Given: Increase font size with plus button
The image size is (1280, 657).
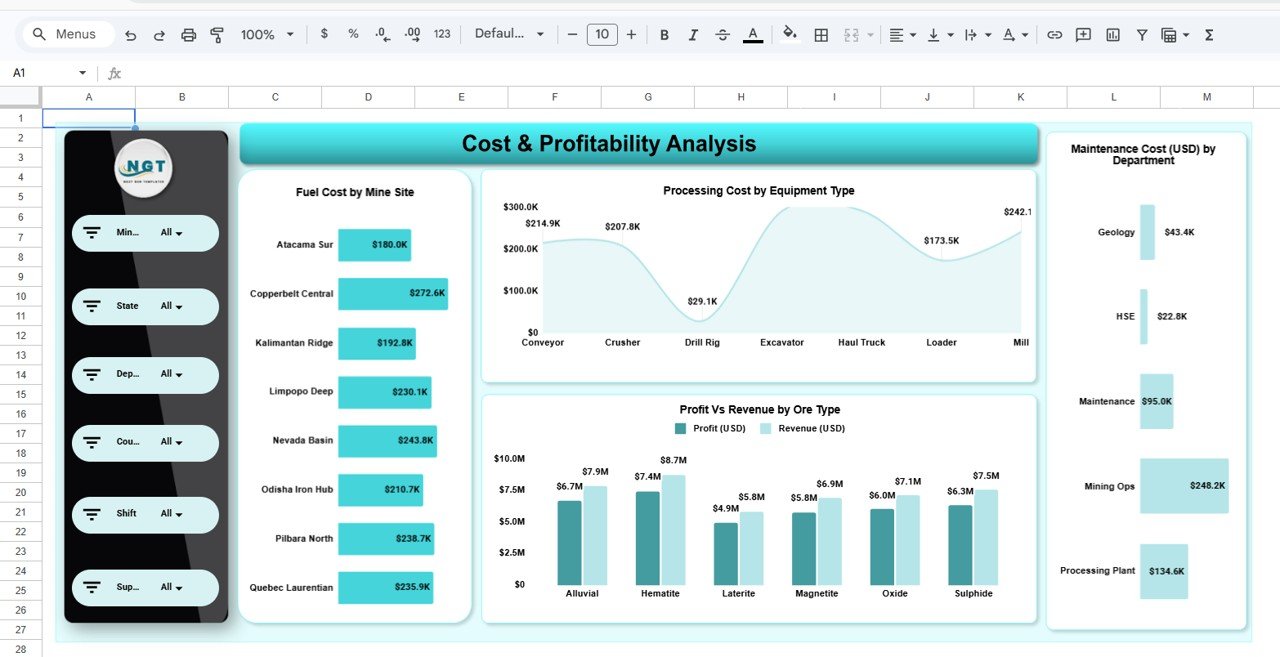Looking at the screenshot, I should 631,35.
